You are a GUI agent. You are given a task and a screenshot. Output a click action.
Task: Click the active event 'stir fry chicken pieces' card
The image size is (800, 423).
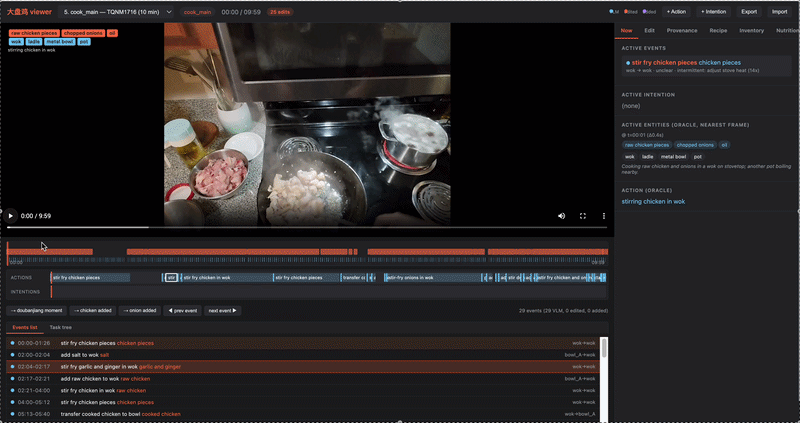coord(706,66)
